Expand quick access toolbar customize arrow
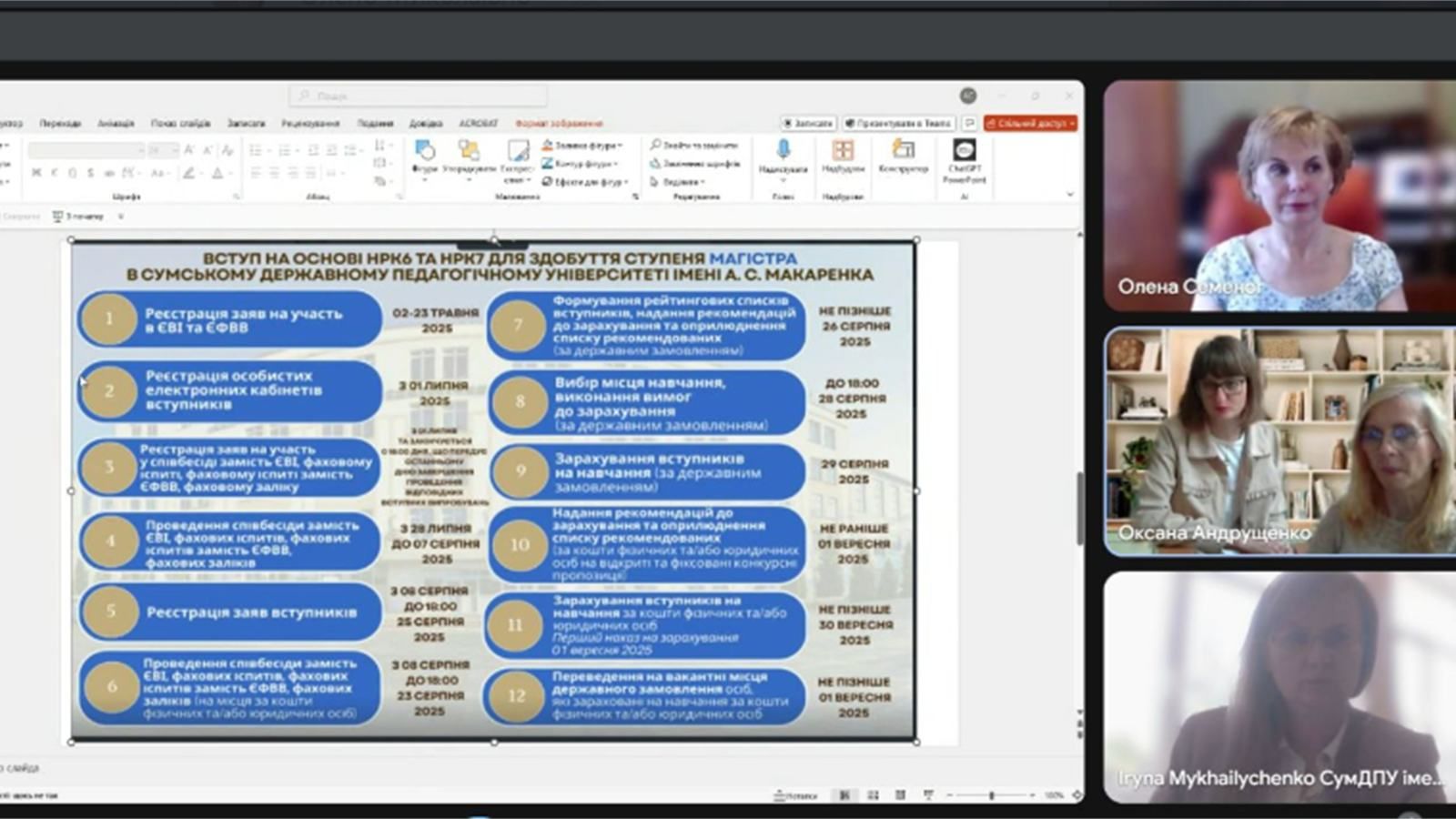Viewport: 1456px width, 819px height. (x=121, y=217)
